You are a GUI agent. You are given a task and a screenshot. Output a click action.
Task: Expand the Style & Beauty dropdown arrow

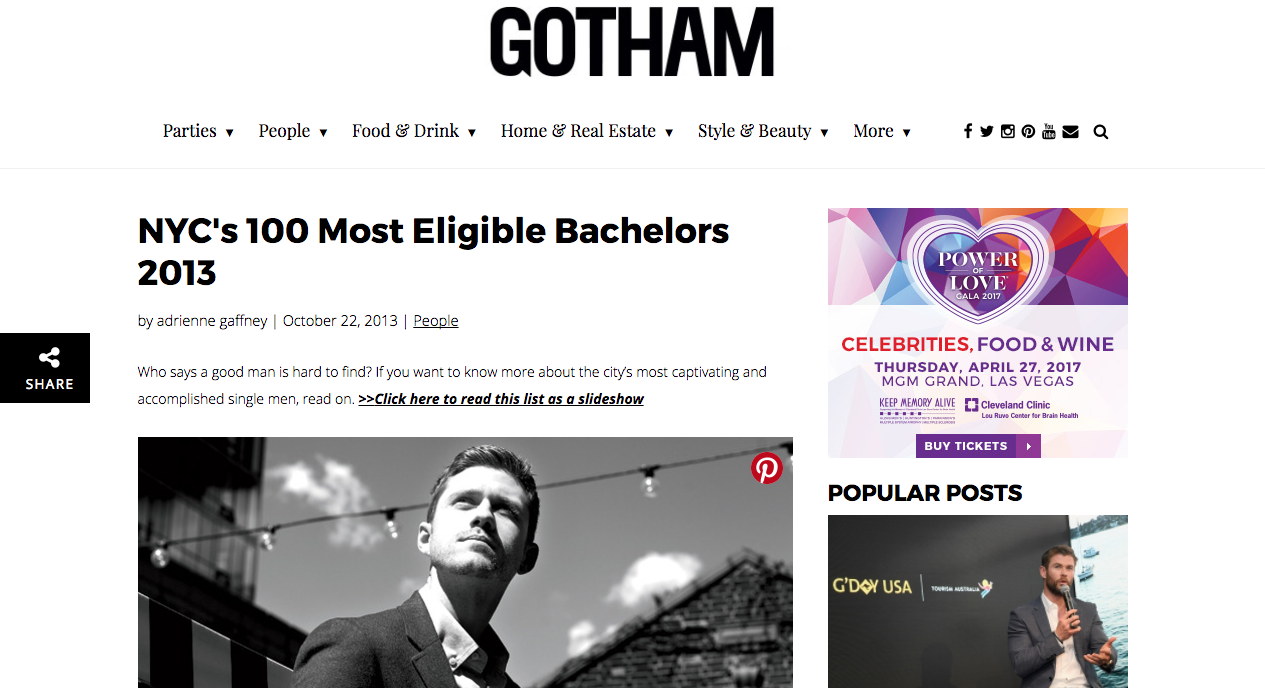coord(824,133)
